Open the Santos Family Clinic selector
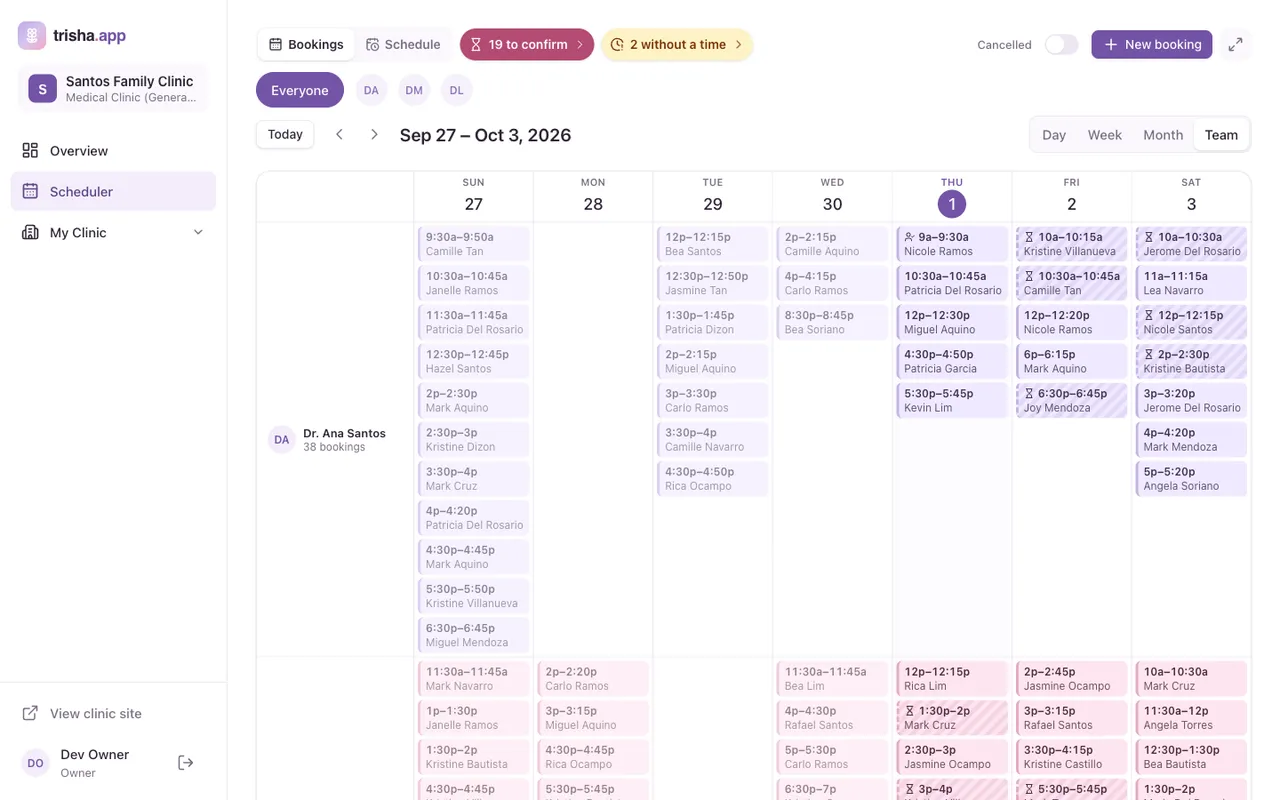Screen dimensions: 1280x800 pos(113,88)
